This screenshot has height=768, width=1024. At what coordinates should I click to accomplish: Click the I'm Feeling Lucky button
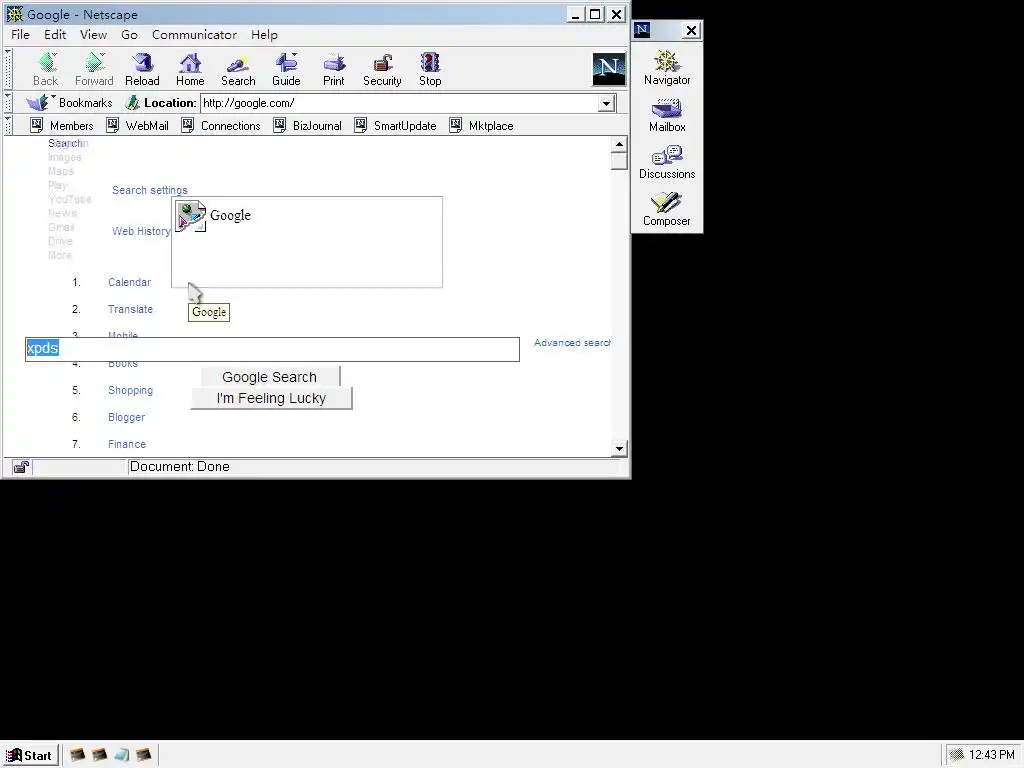coord(271,398)
